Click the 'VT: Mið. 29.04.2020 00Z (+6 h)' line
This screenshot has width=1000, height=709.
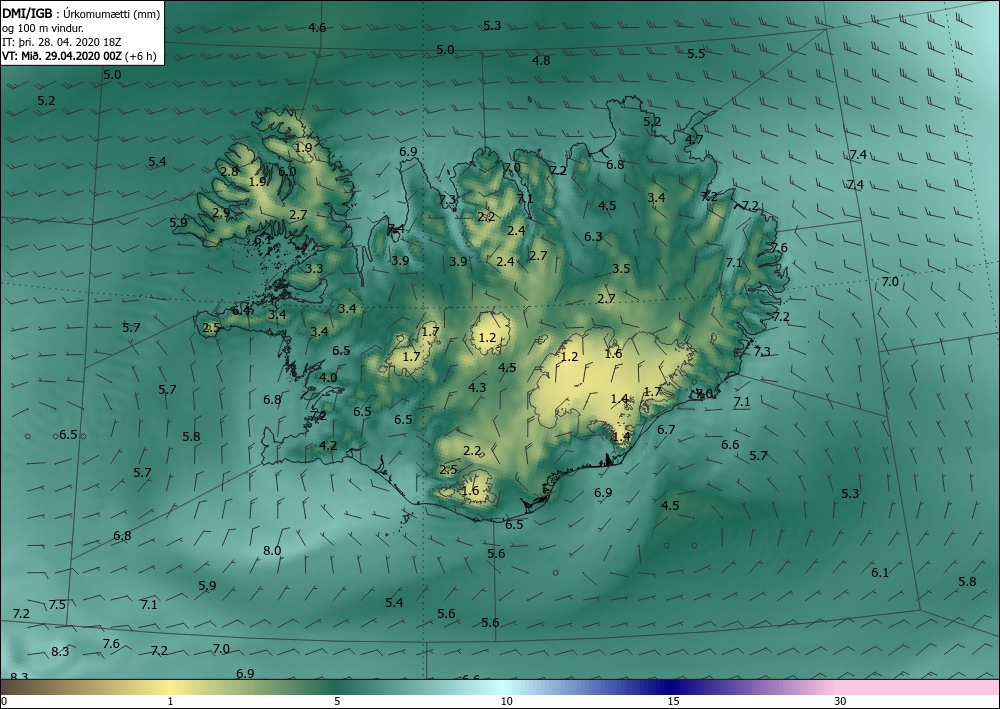pos(79,55)
